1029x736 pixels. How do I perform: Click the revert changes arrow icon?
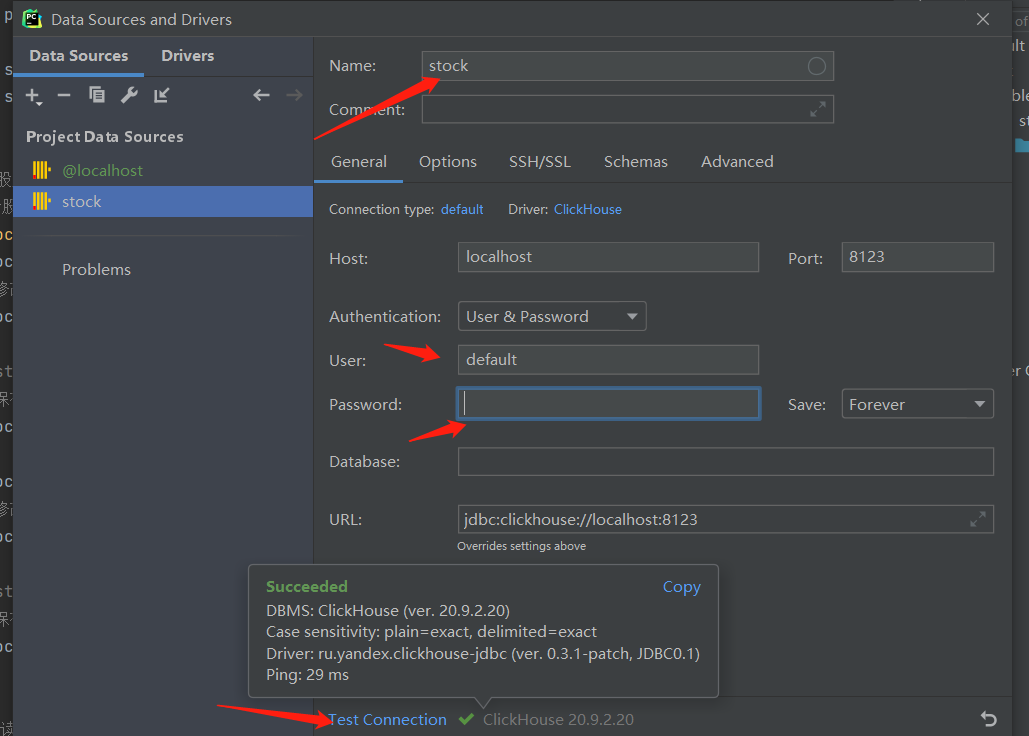coord(988,719)
